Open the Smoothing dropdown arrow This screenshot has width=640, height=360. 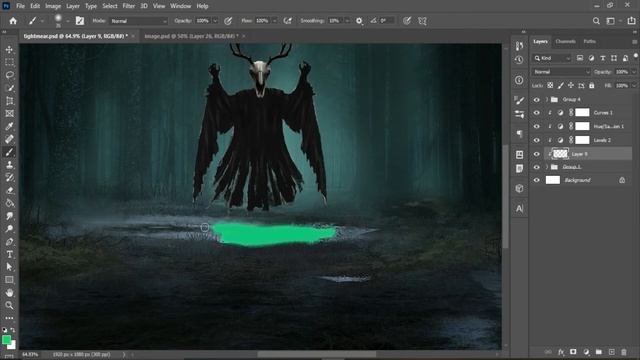[x=347, y=21]
